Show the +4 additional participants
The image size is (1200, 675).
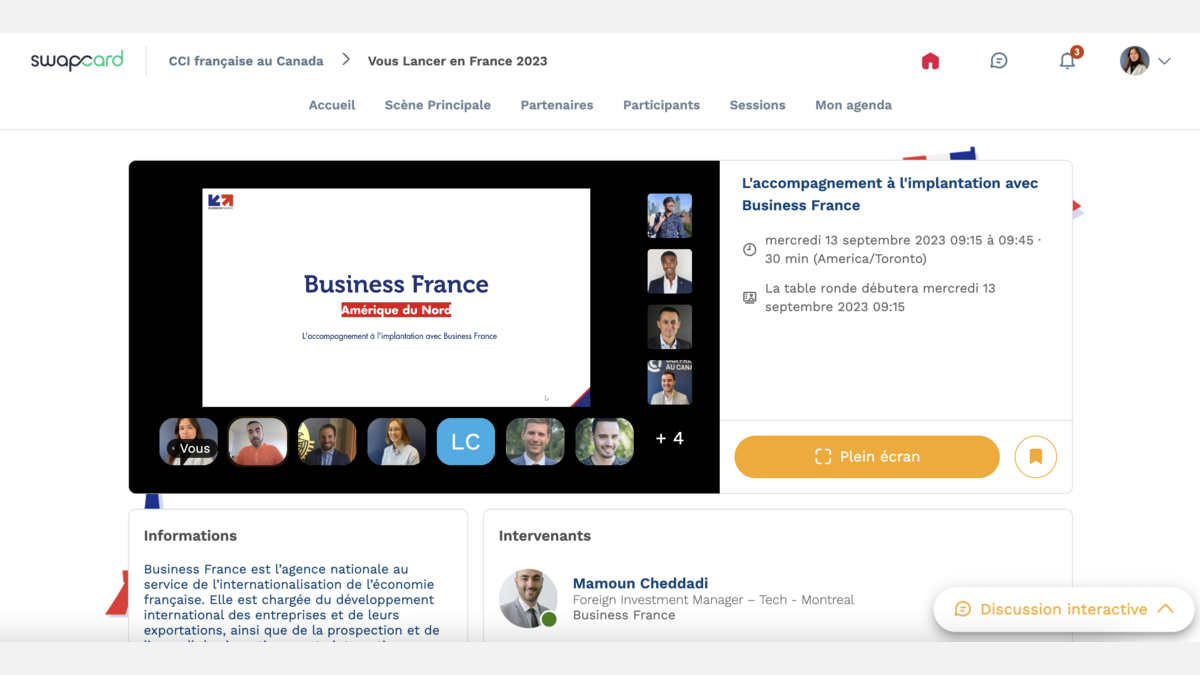click(x=669, y=438)
